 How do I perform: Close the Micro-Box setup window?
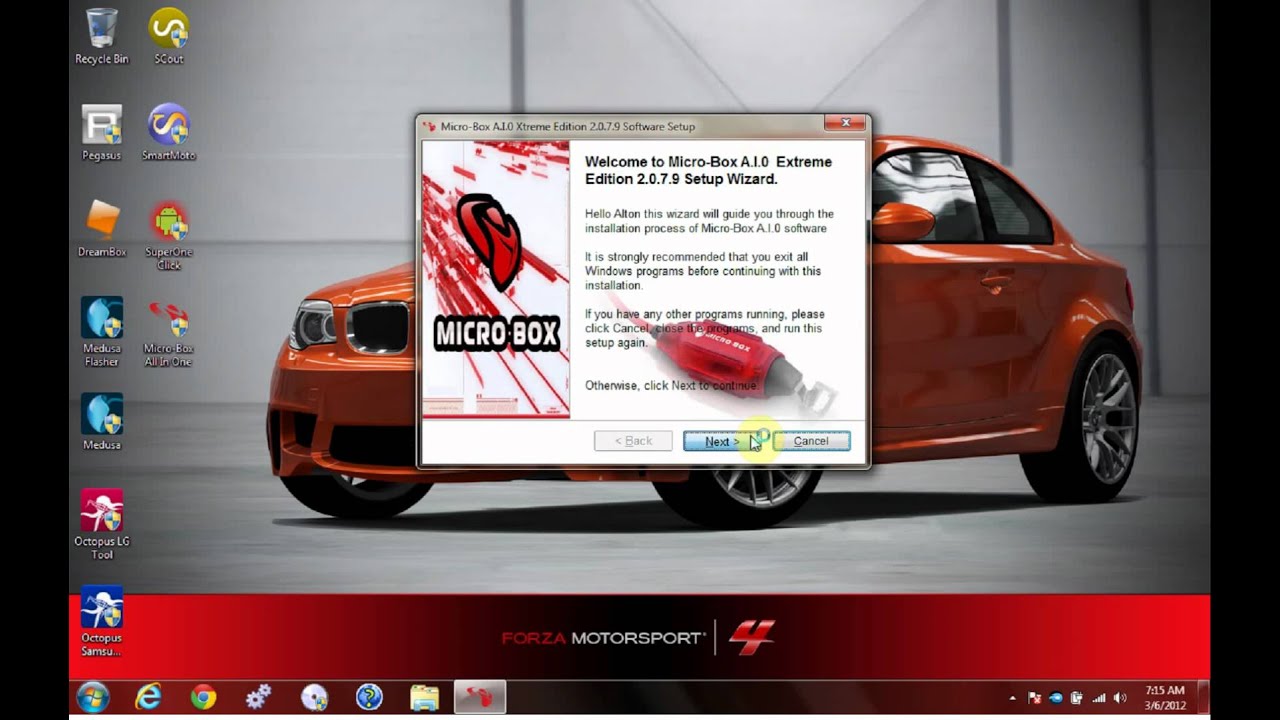(x=845, y=123)
